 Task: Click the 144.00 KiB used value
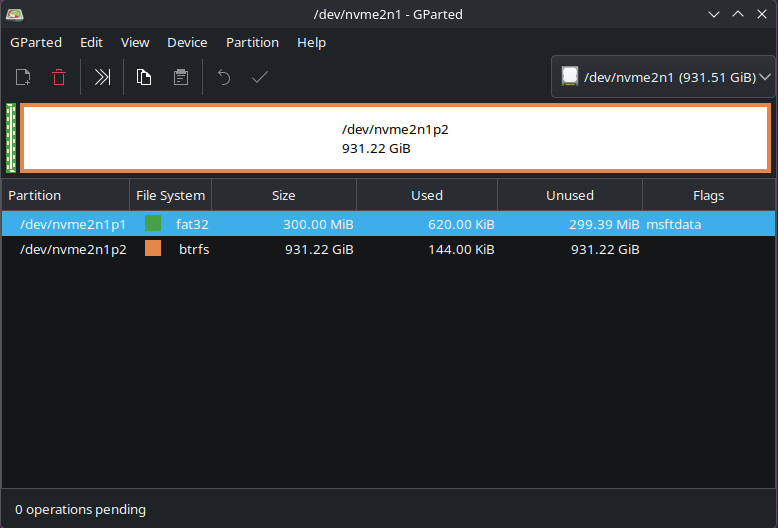pyautogui.click(x=461, y=249)
